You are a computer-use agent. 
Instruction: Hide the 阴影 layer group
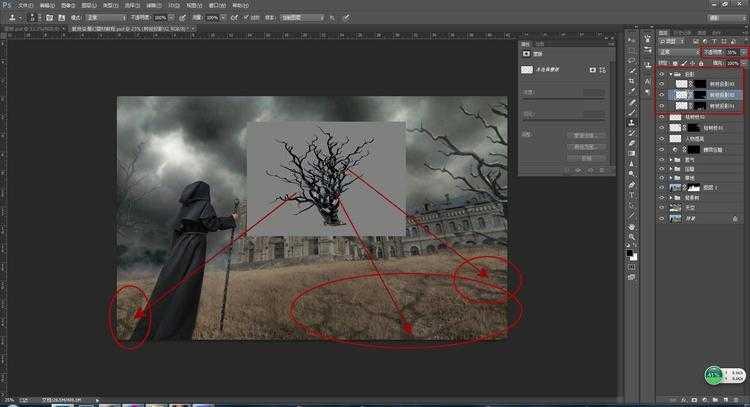661,74
